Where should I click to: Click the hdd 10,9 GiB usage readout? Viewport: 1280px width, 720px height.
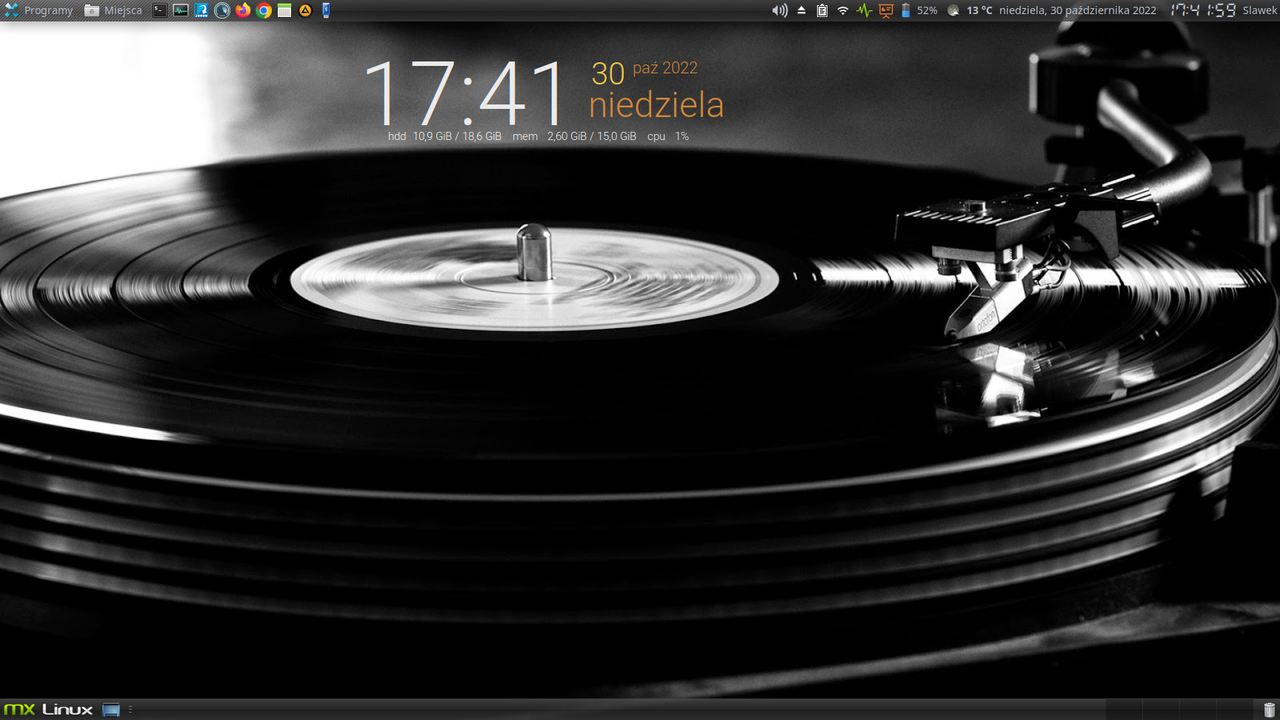(445, 136)
